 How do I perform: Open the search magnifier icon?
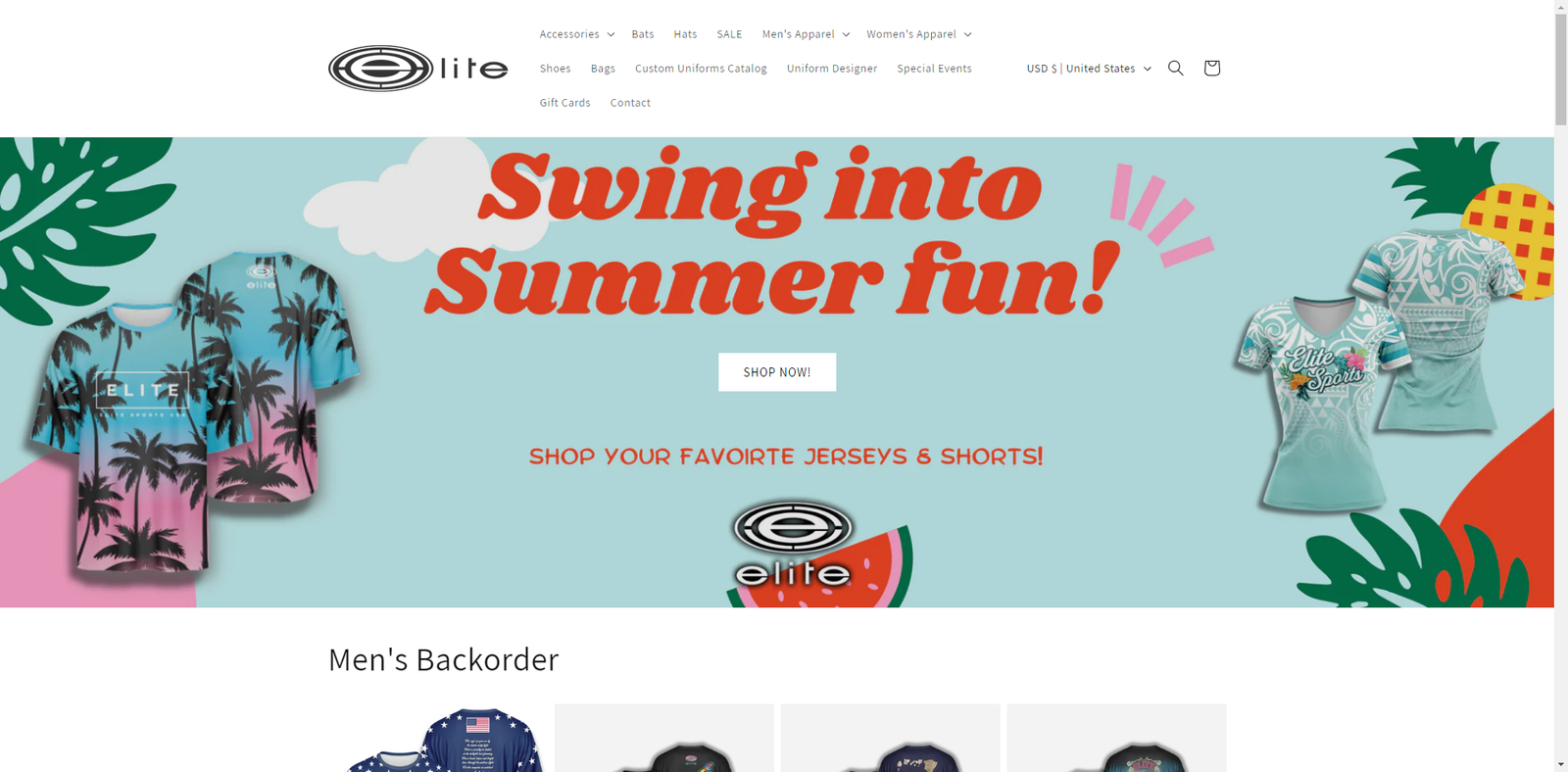point(1175,68)
